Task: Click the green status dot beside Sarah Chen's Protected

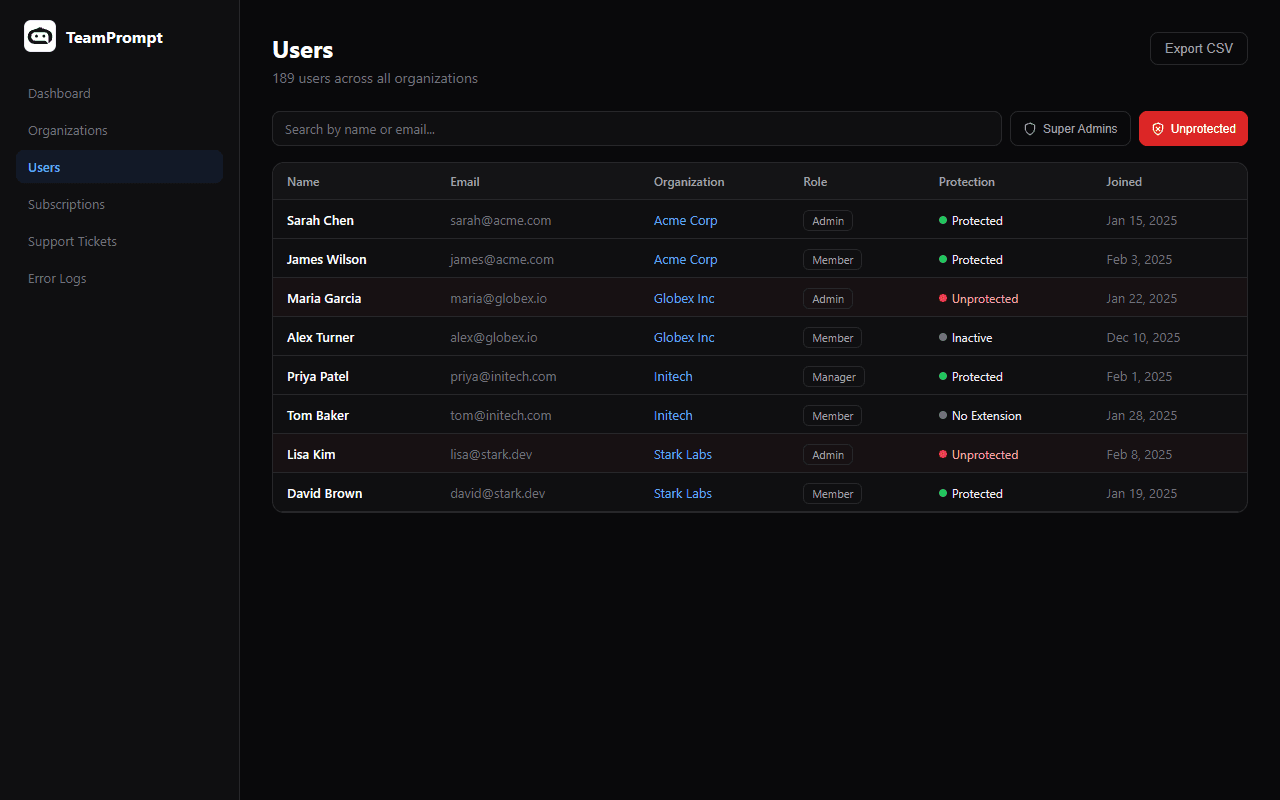Action: 943,220
